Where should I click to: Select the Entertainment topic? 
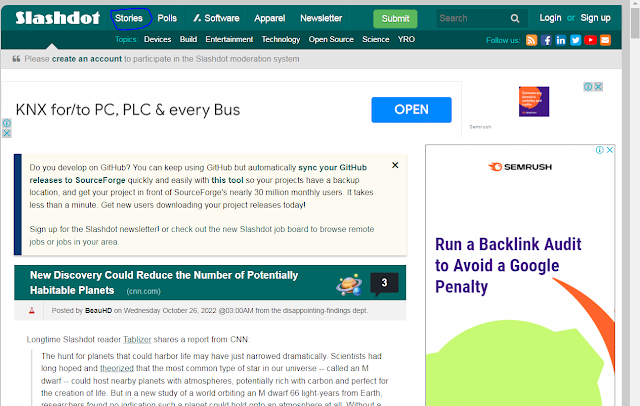pos(229,40)
